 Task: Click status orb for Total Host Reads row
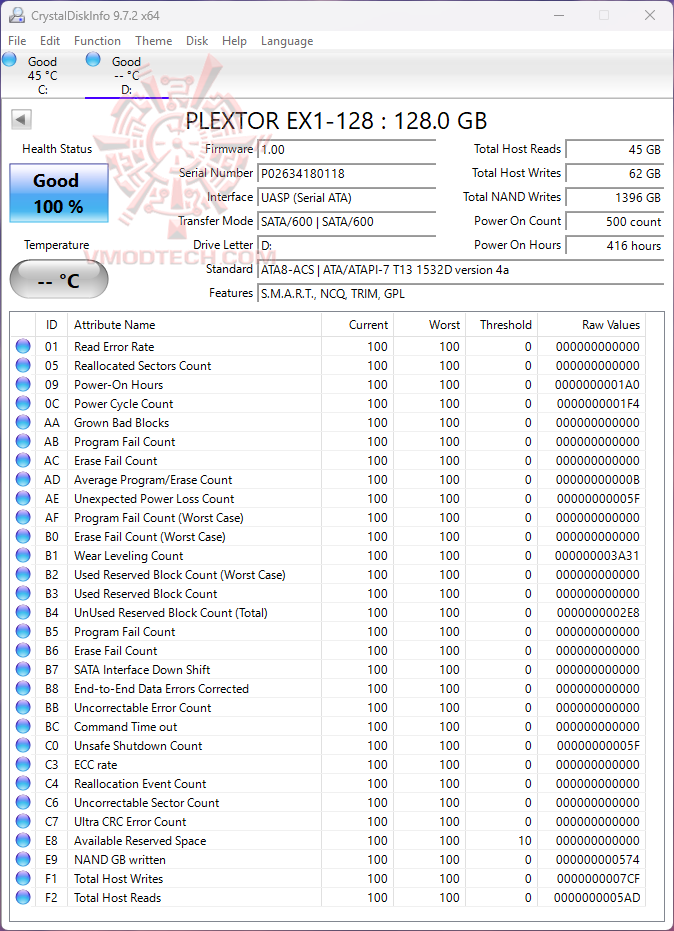point(23,897)
